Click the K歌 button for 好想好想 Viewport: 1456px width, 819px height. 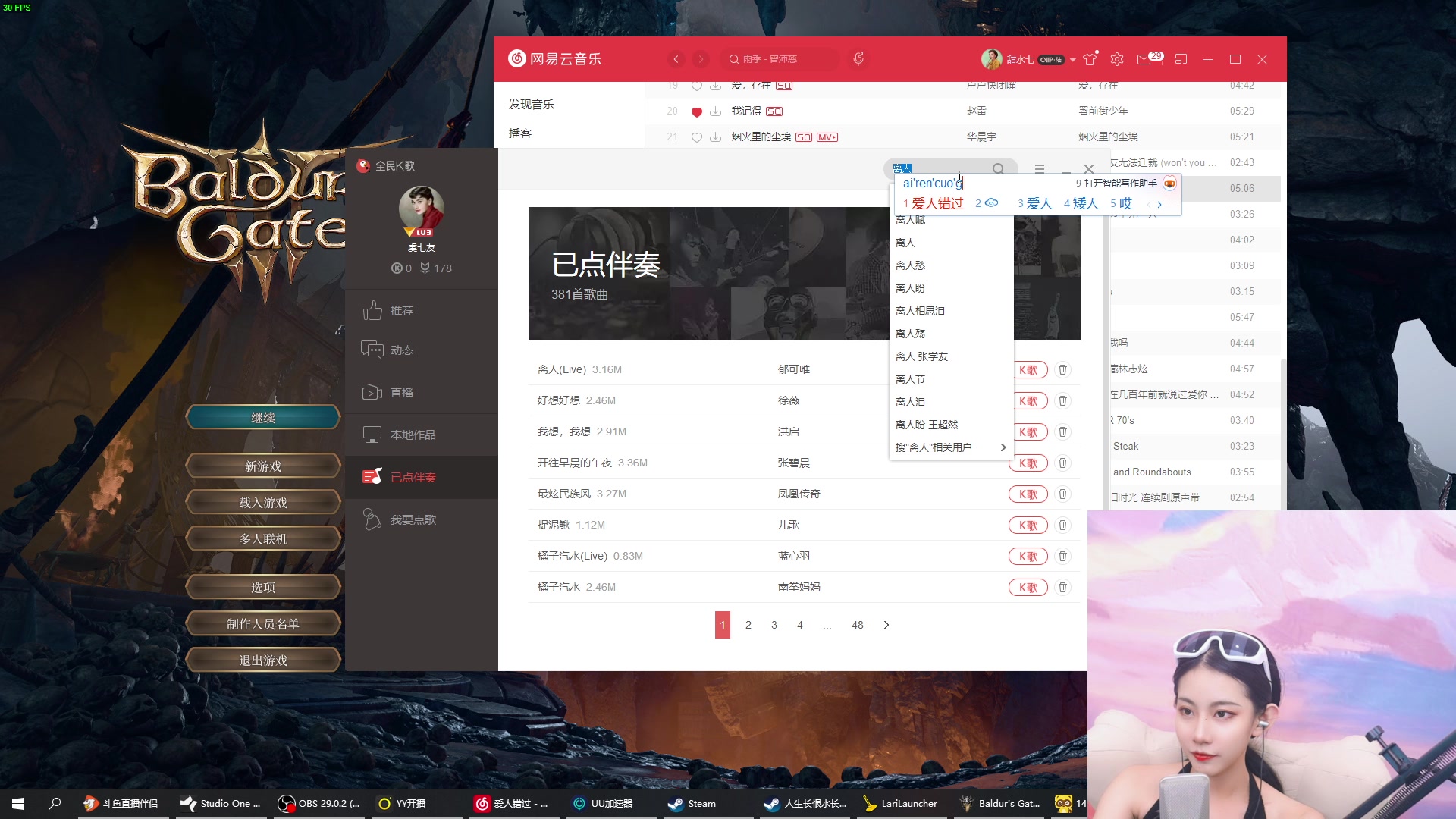point(1028,400)
